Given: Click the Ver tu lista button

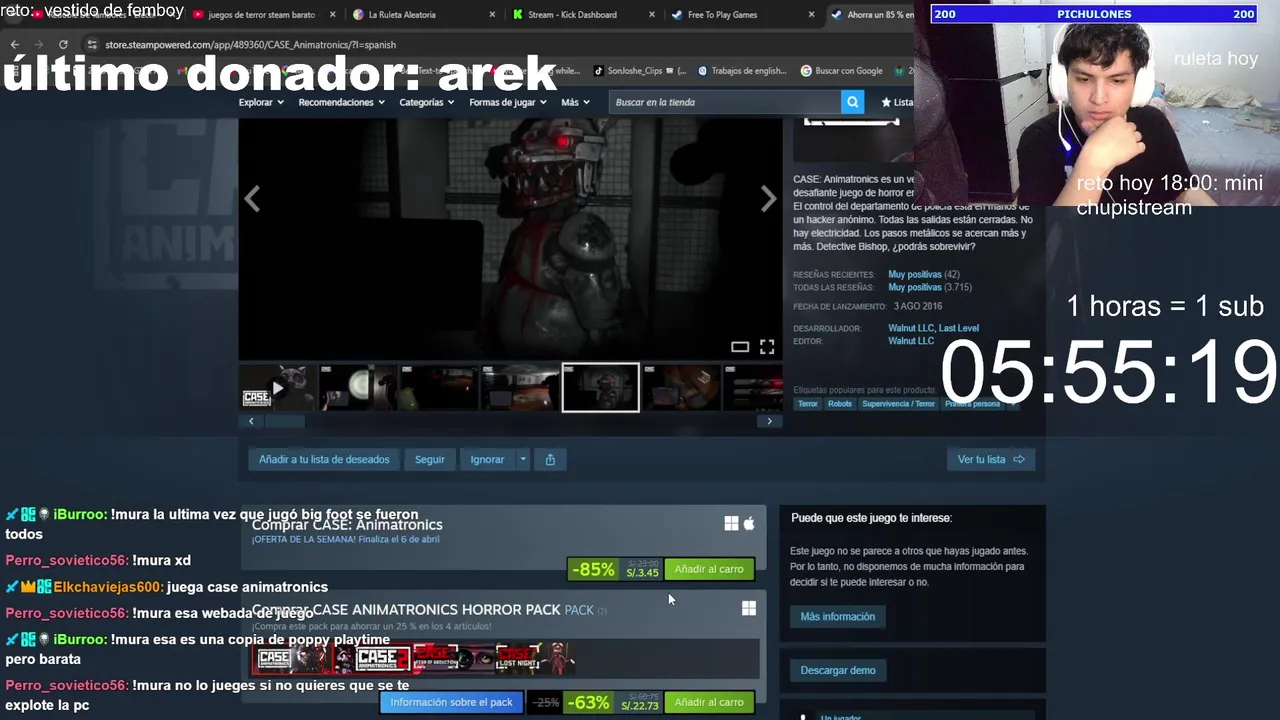Looking at the screenshot, I should (x=990, y=459).
